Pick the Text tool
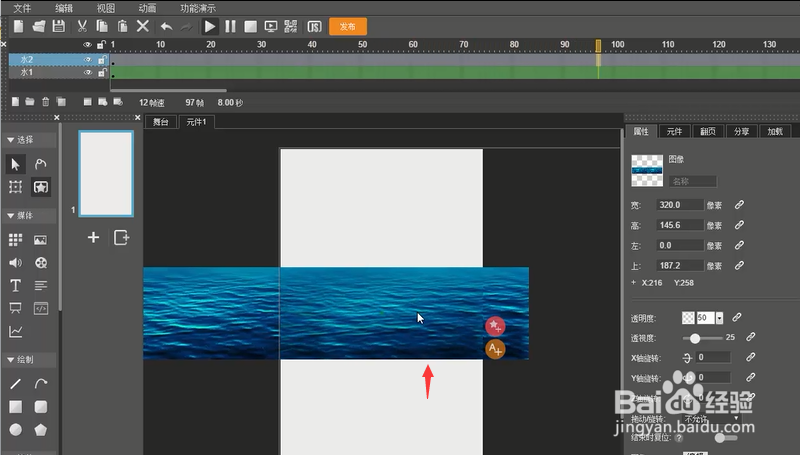 coord(15,286)
